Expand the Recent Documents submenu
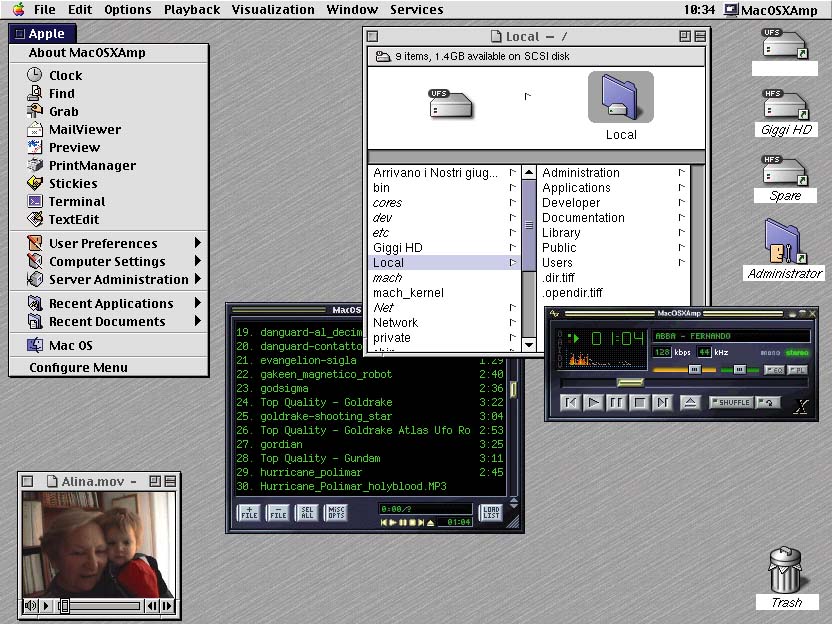 point(109,322)
